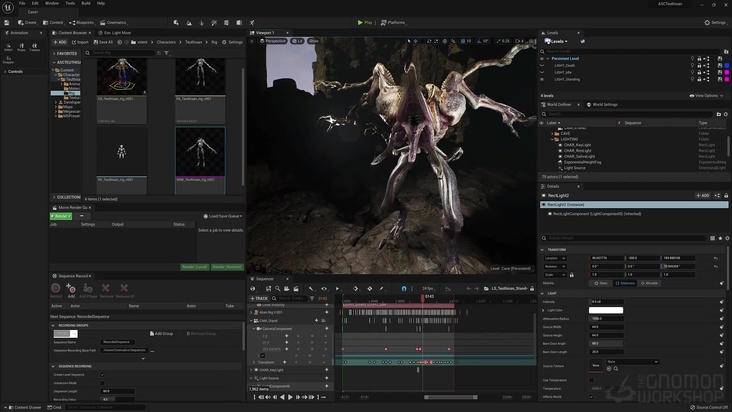Click the Sequencer view options eye icon
This screenshot has height=412, width=732.
coord(324,289)
